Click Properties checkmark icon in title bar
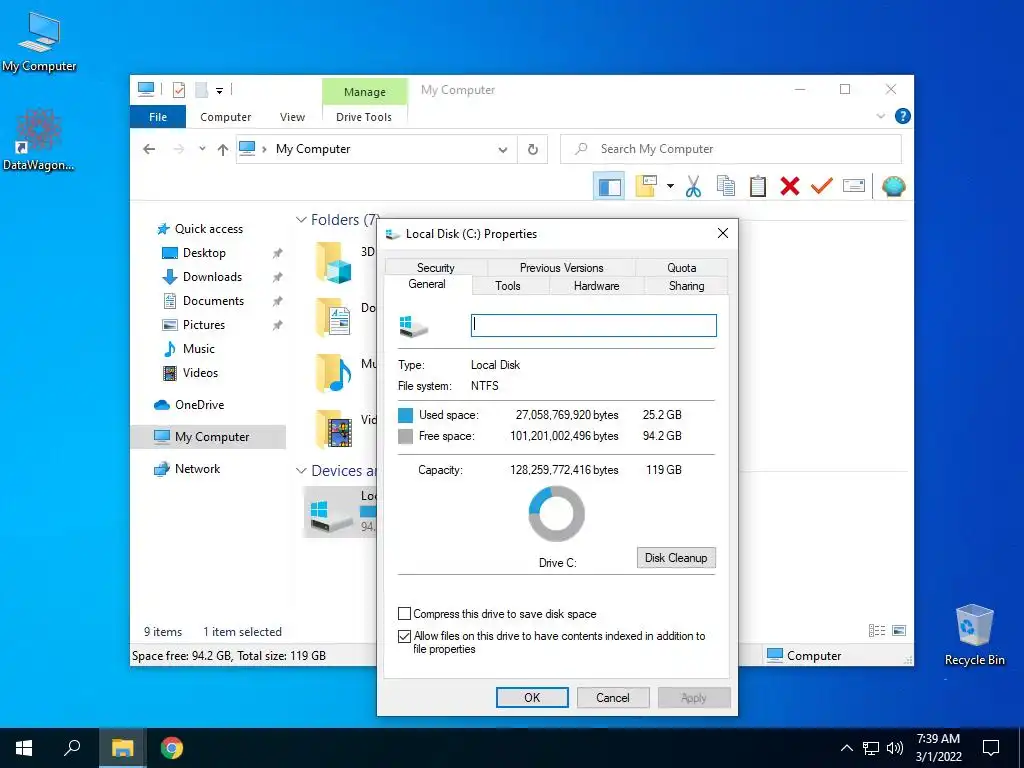Viewport: 1024px width, 768px height. tap(178, 90)
